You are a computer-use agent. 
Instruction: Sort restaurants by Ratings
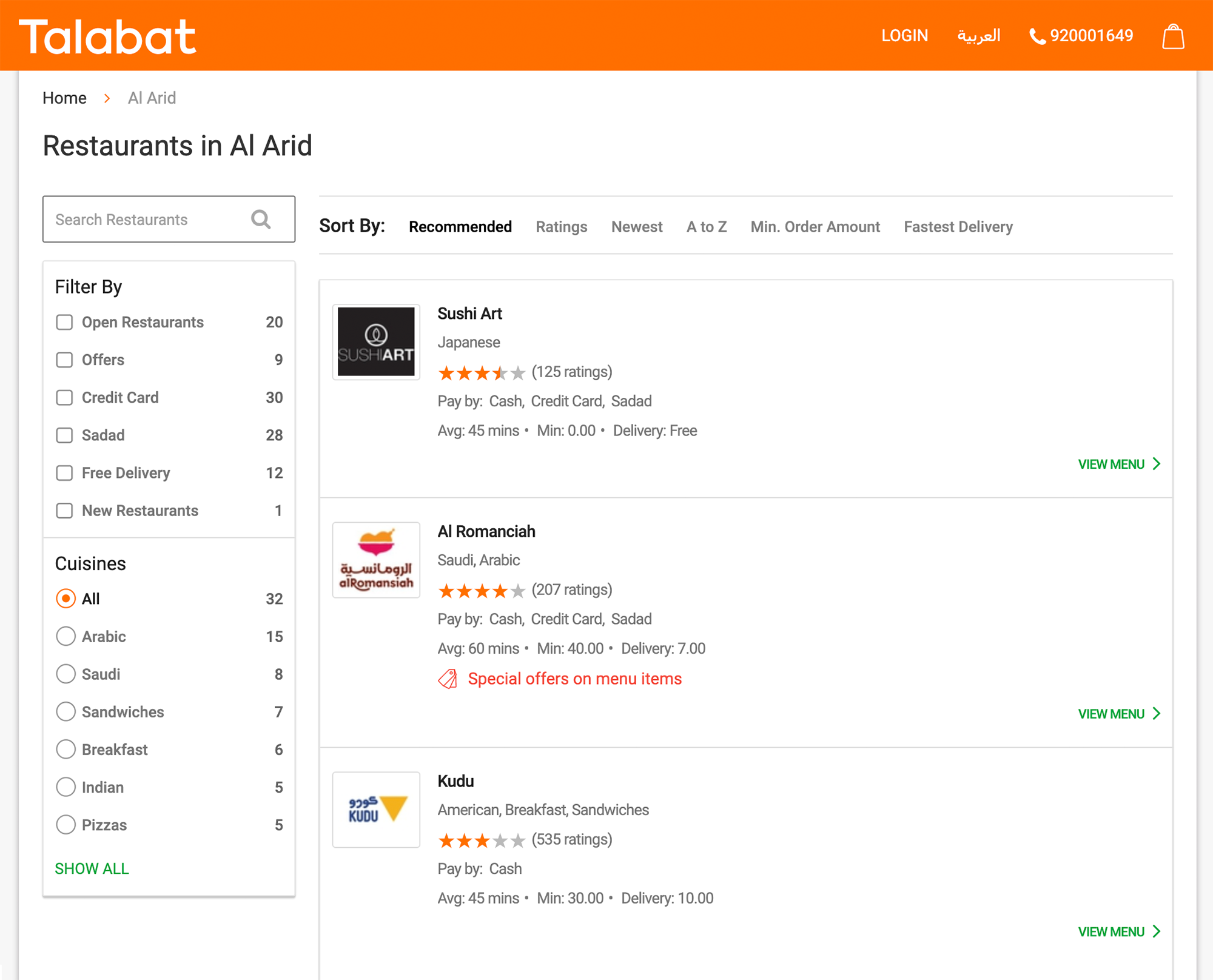[x=562, y=227]
